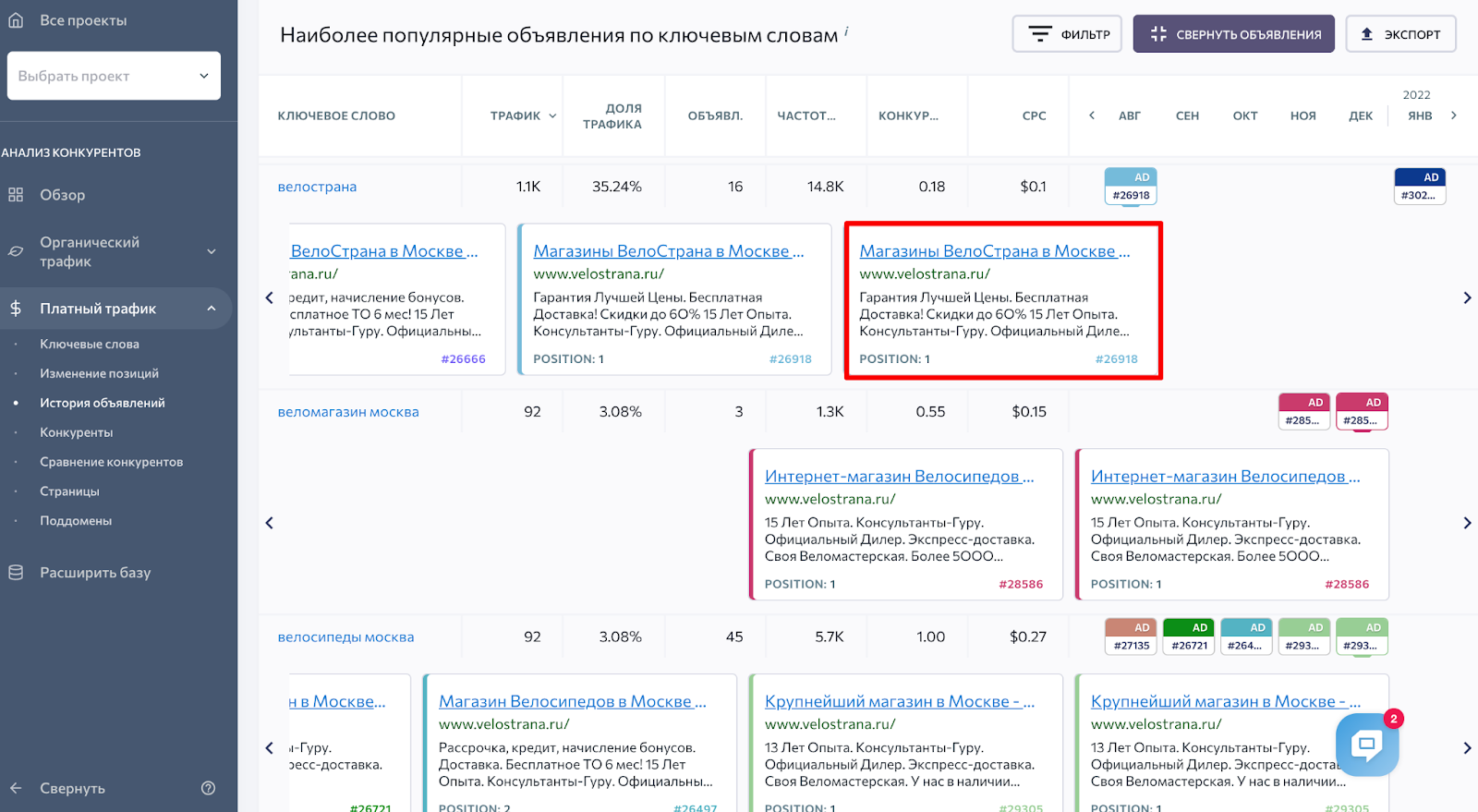1478x812 pixels.
Task: Open Сравнение конкурентов menu item
Action: 112,462
